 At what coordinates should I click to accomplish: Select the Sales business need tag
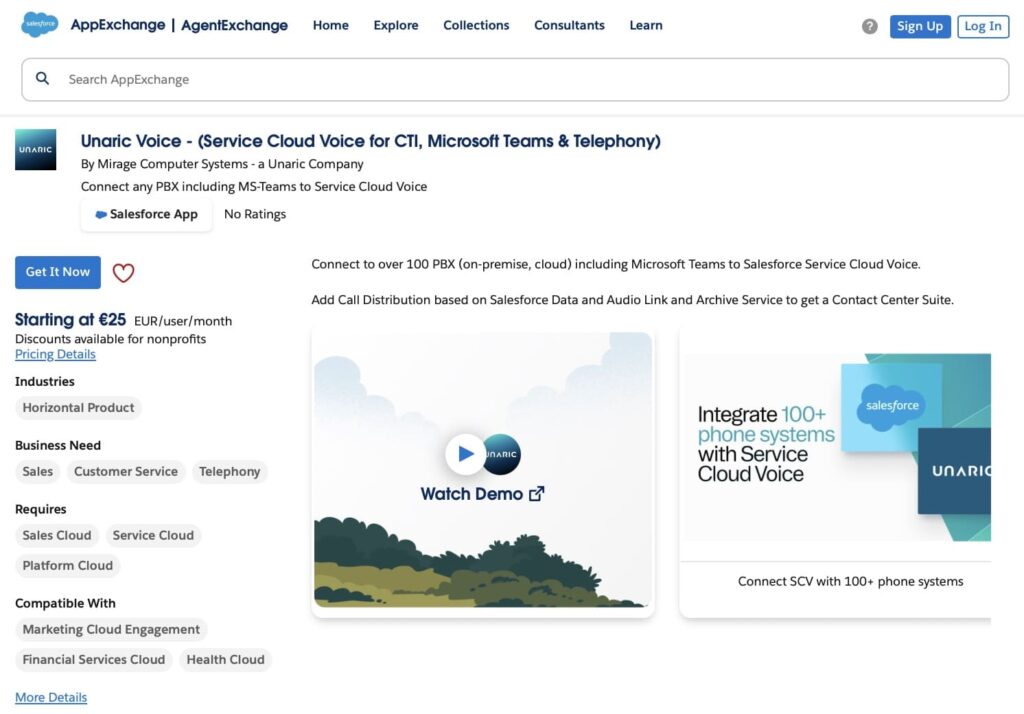tap(37, 472)
